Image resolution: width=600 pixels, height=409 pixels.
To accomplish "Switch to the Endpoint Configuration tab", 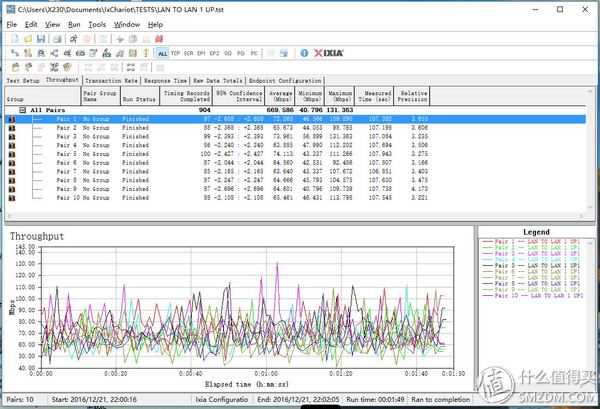I will 285,80.
